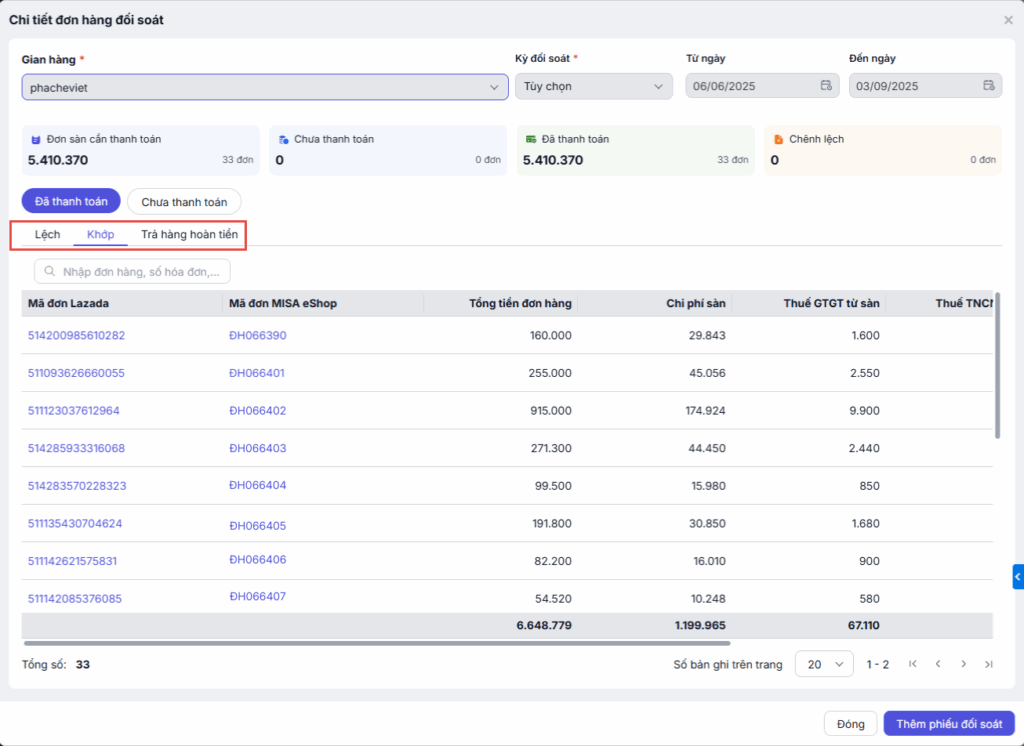This screenshot has width=1024, height=746.
Task: Switch to the 'Lệch' tab
Action: click(x=48, y=234)
